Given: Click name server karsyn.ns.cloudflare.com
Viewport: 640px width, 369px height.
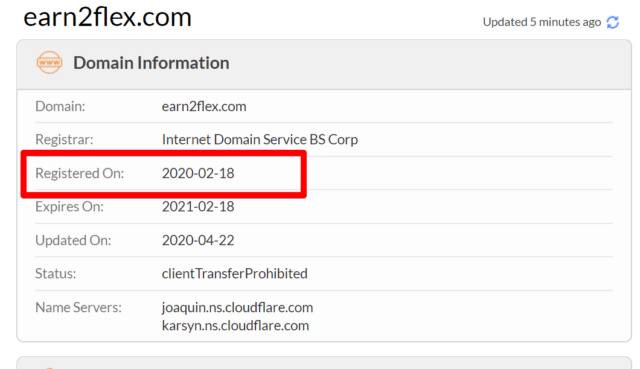Looking at the screenshot, I should 236,326.
